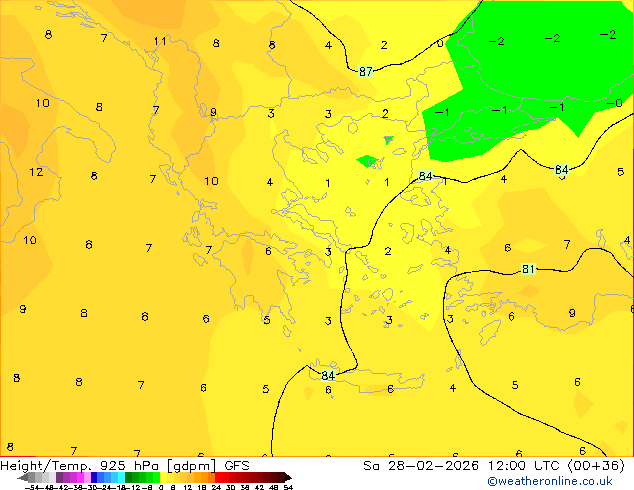Click the 87 height contour label
Viewport: 634px width, 490px height.
click(366, 72)
